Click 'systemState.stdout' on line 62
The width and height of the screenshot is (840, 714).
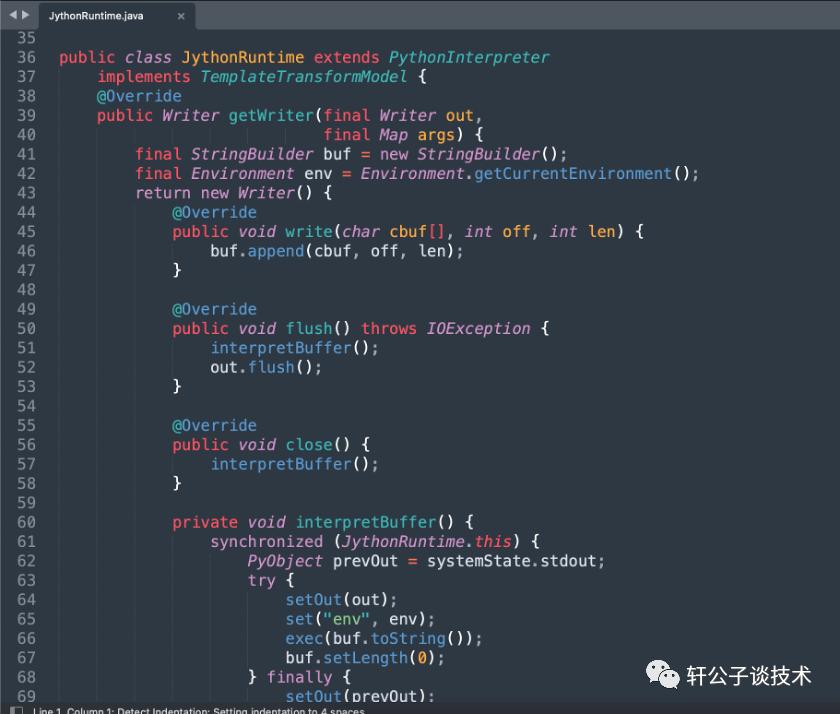(511, 561)
